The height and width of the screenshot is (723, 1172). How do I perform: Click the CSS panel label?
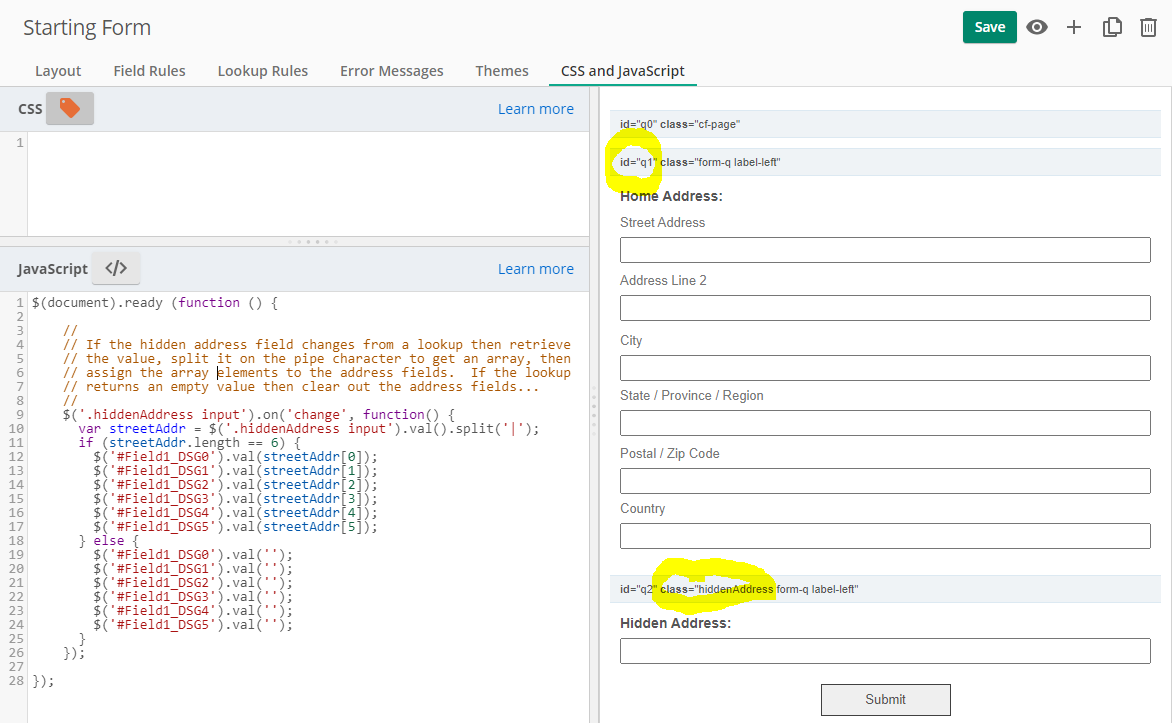coord(30,109)
